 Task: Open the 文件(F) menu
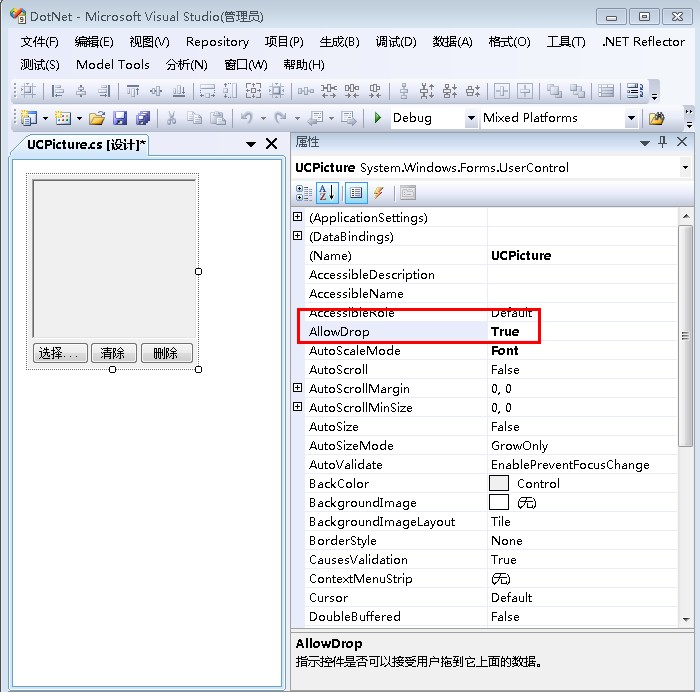pos(39,42)
